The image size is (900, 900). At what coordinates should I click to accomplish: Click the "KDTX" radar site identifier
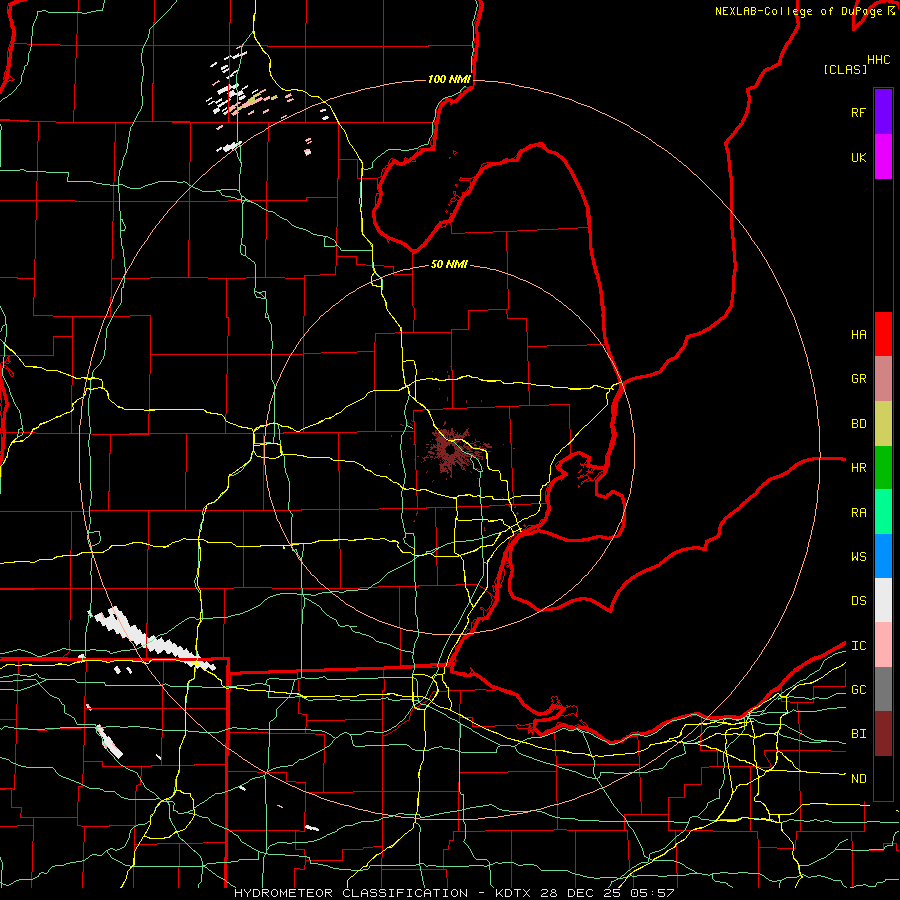tap(514, 893)
